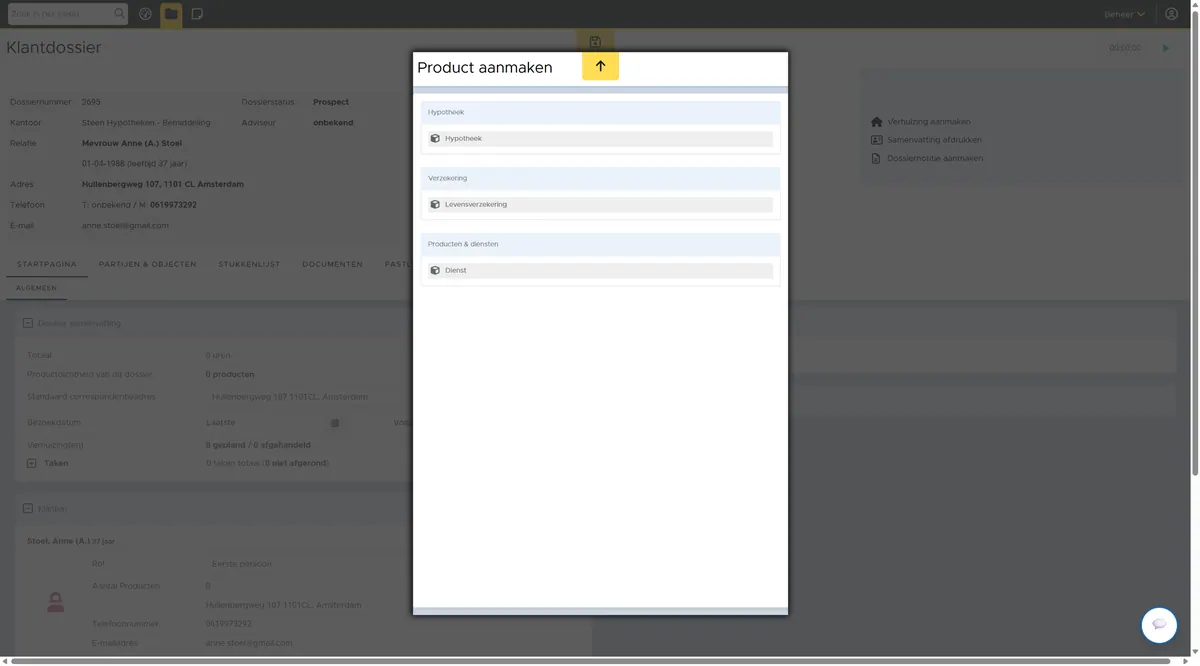
Task: Click the ID card icon for Samenvatting afdrukken
Action: click(x=877, y=140)
